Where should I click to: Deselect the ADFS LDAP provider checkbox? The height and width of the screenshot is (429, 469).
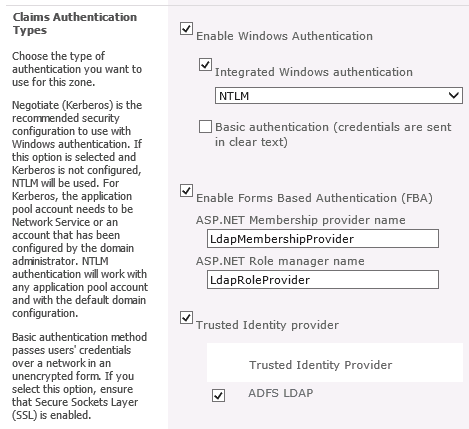tap(218, 396)
